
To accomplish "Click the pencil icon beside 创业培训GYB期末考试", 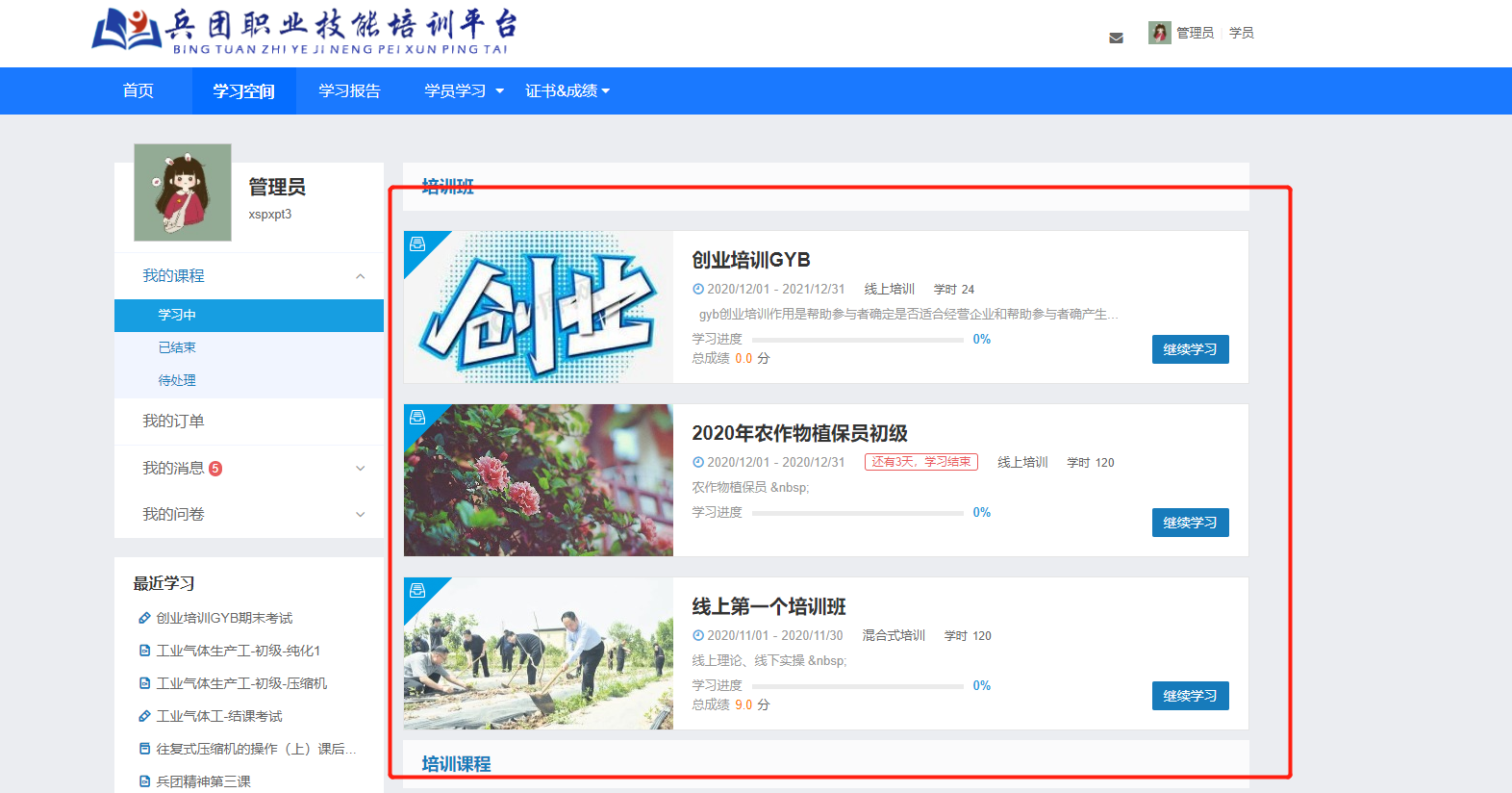I will (144, 618).
